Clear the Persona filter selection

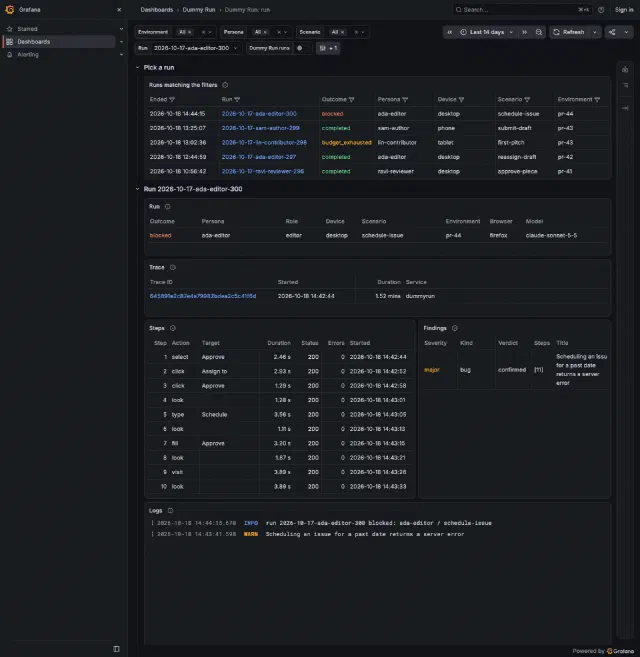(279, 32)
